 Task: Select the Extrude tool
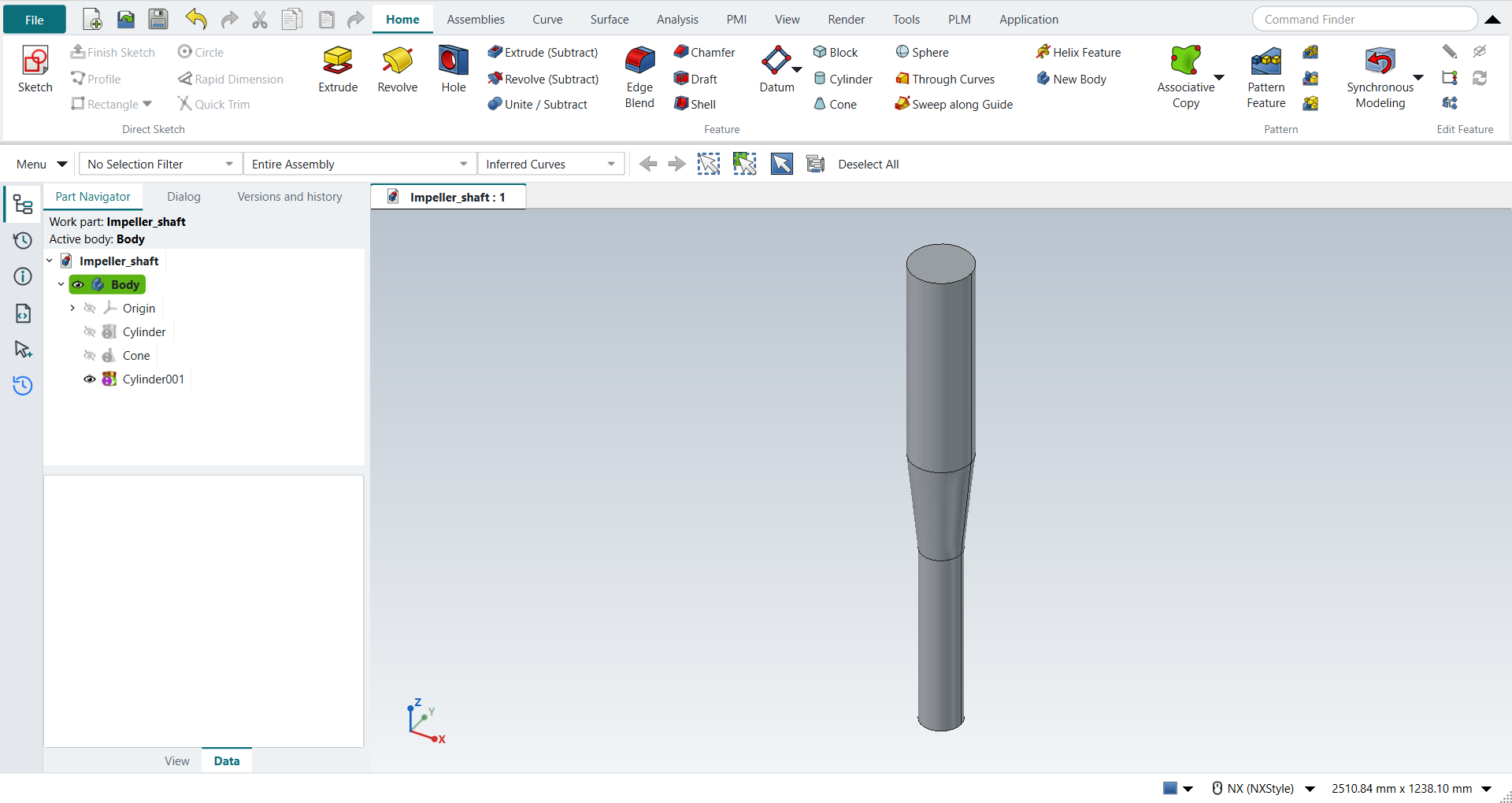coord(338,69)
